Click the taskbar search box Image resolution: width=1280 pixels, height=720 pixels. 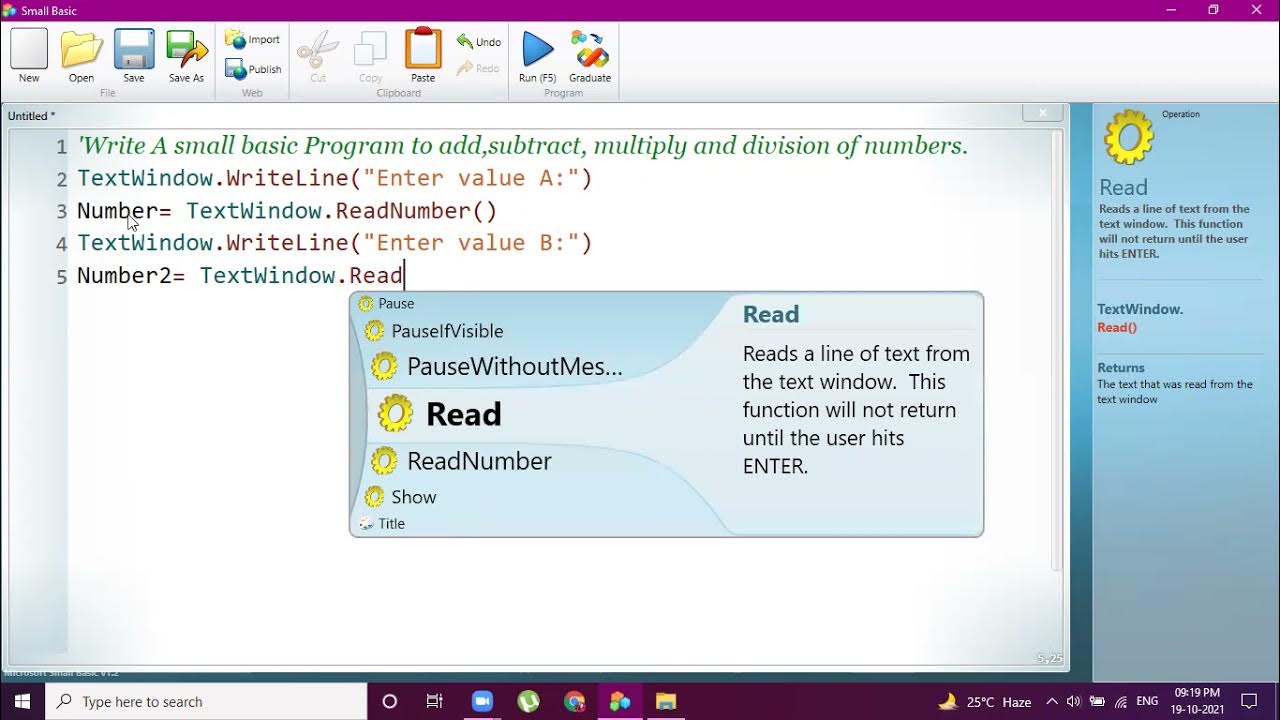click(x=206, y=701)
